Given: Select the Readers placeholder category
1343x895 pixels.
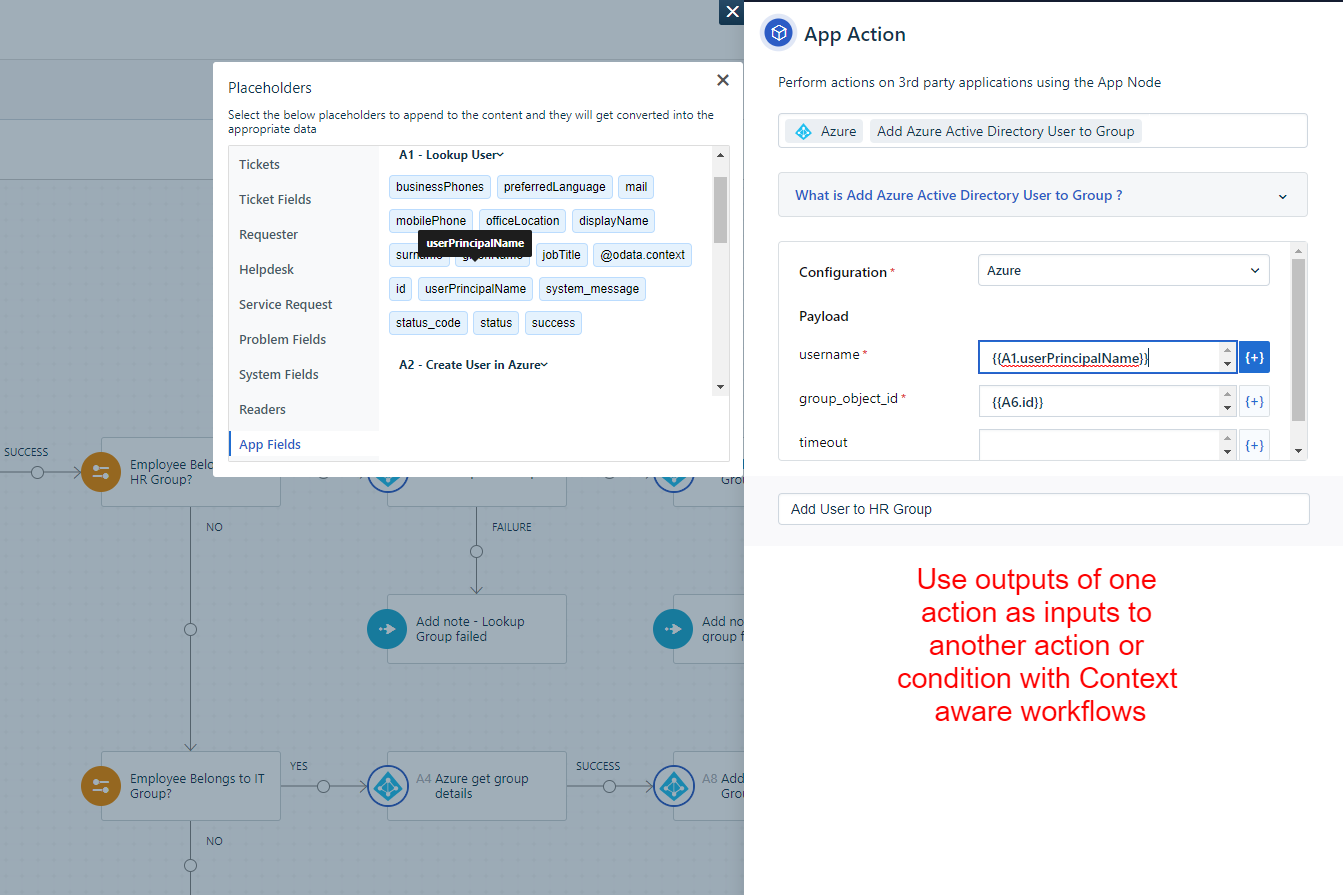Looking at the screenshot, I should [304, 409].
